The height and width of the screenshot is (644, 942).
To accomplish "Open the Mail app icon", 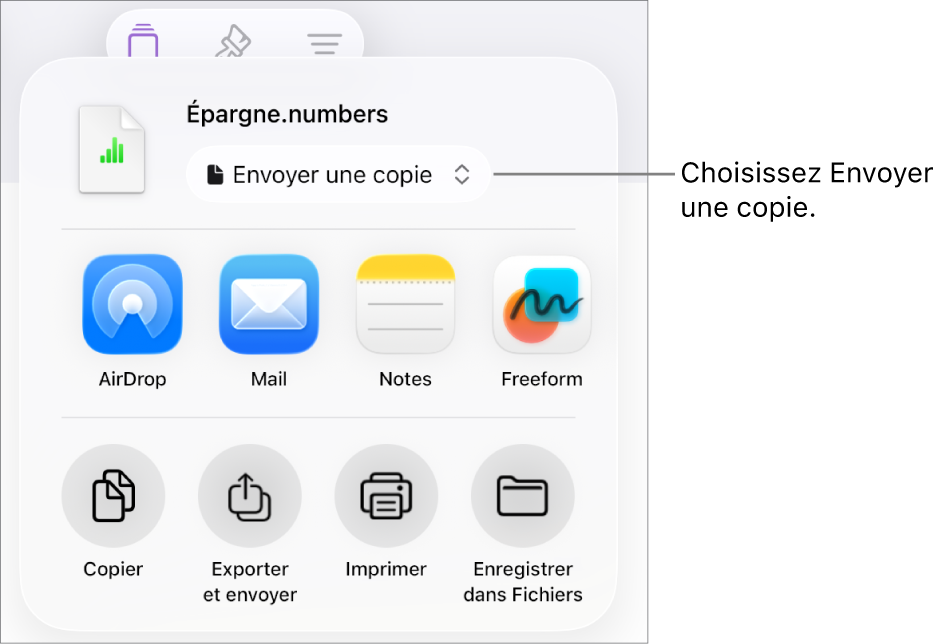I will click(269, 304).
